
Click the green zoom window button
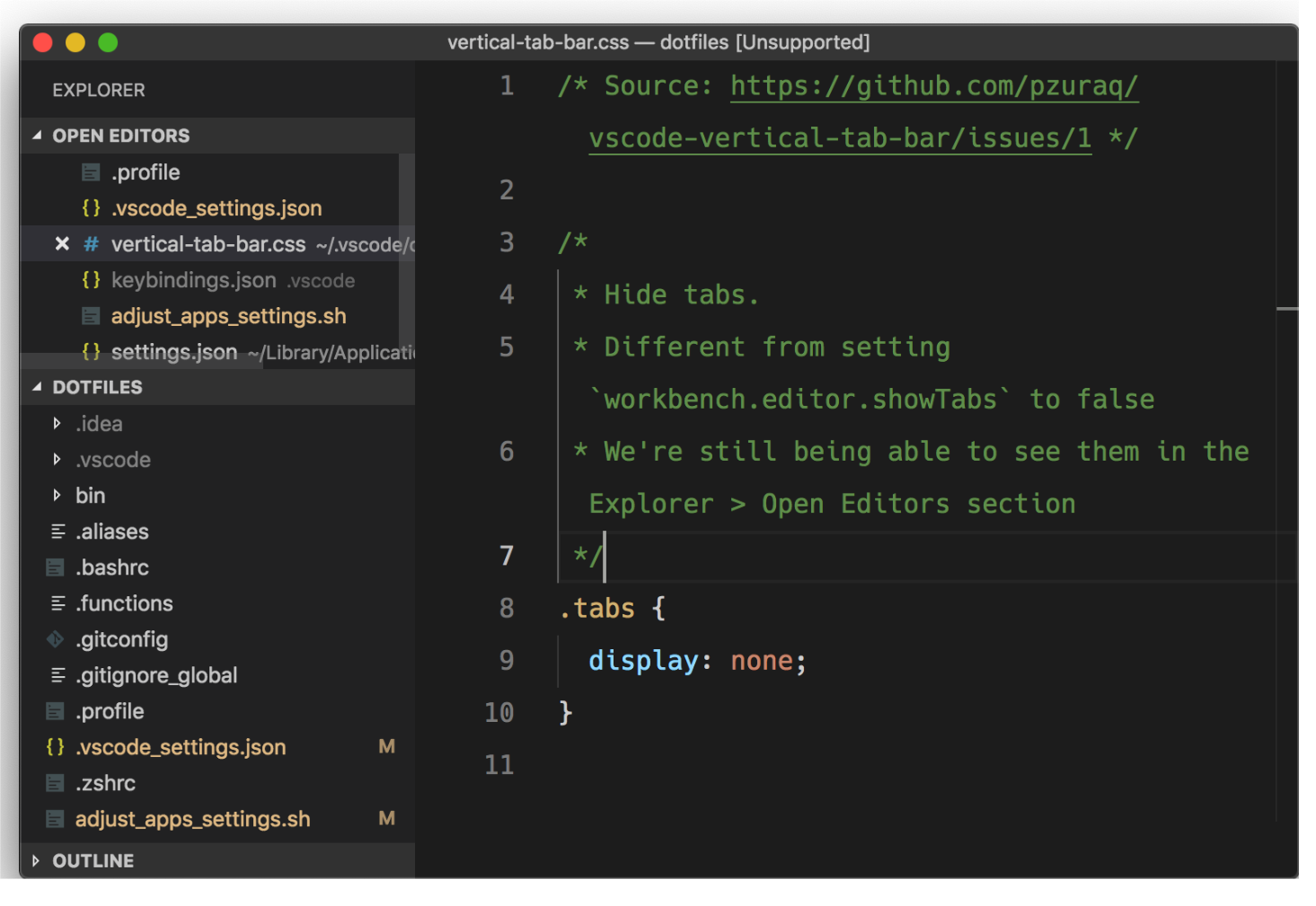tap(108, 42)
